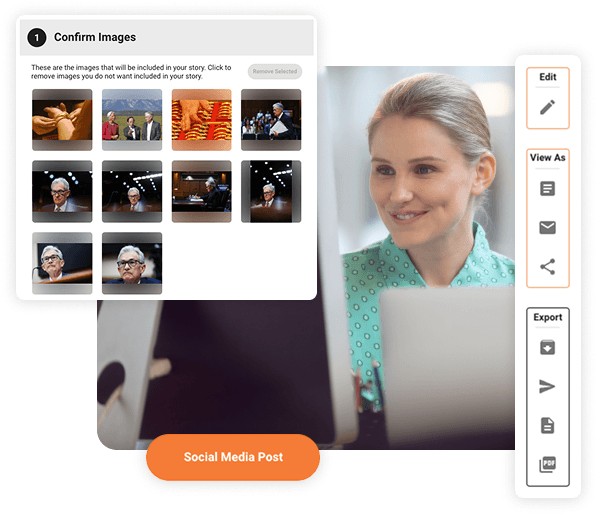Select the share icon under View As

pyautogui.click(x=547, y=267)
